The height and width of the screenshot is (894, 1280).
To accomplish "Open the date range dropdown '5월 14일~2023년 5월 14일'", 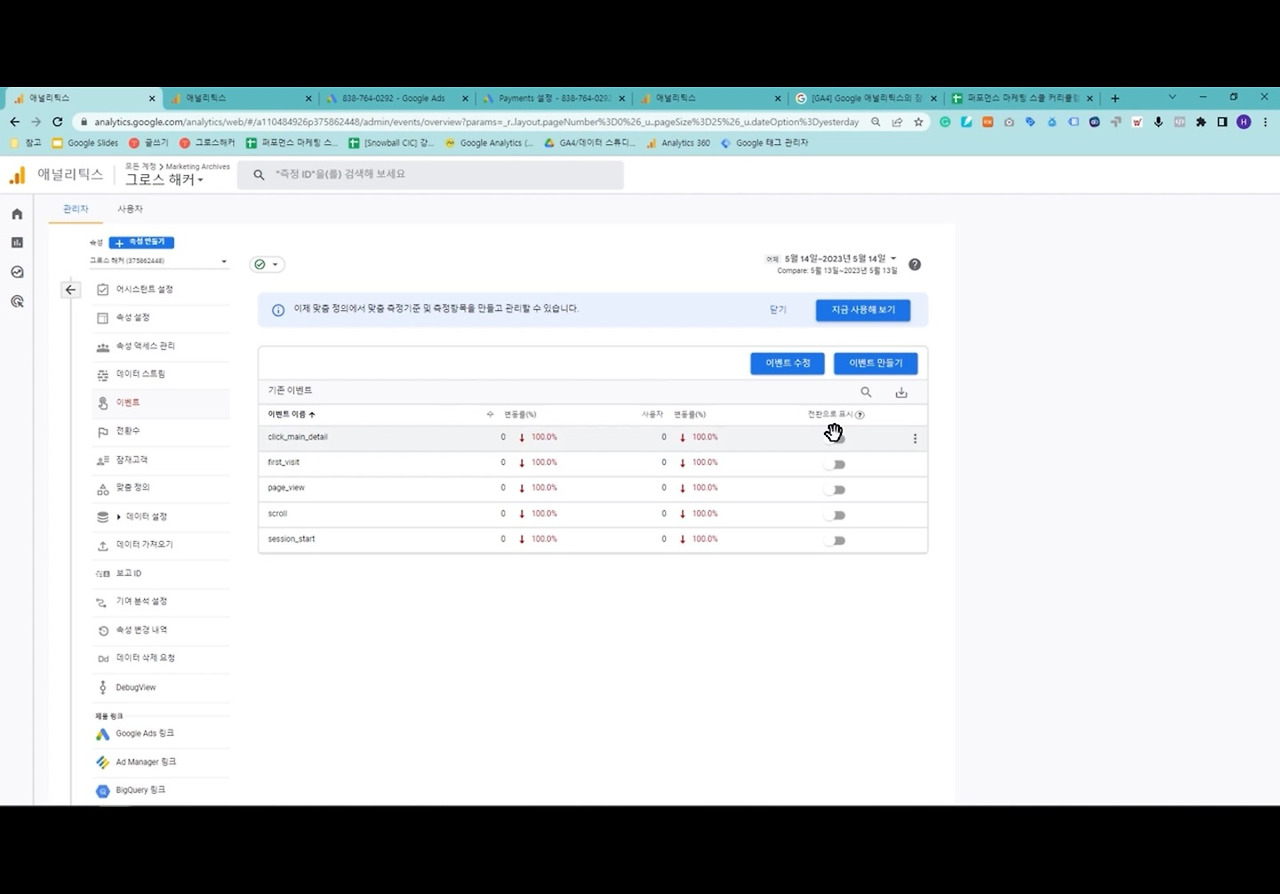I will coord(840,259).
